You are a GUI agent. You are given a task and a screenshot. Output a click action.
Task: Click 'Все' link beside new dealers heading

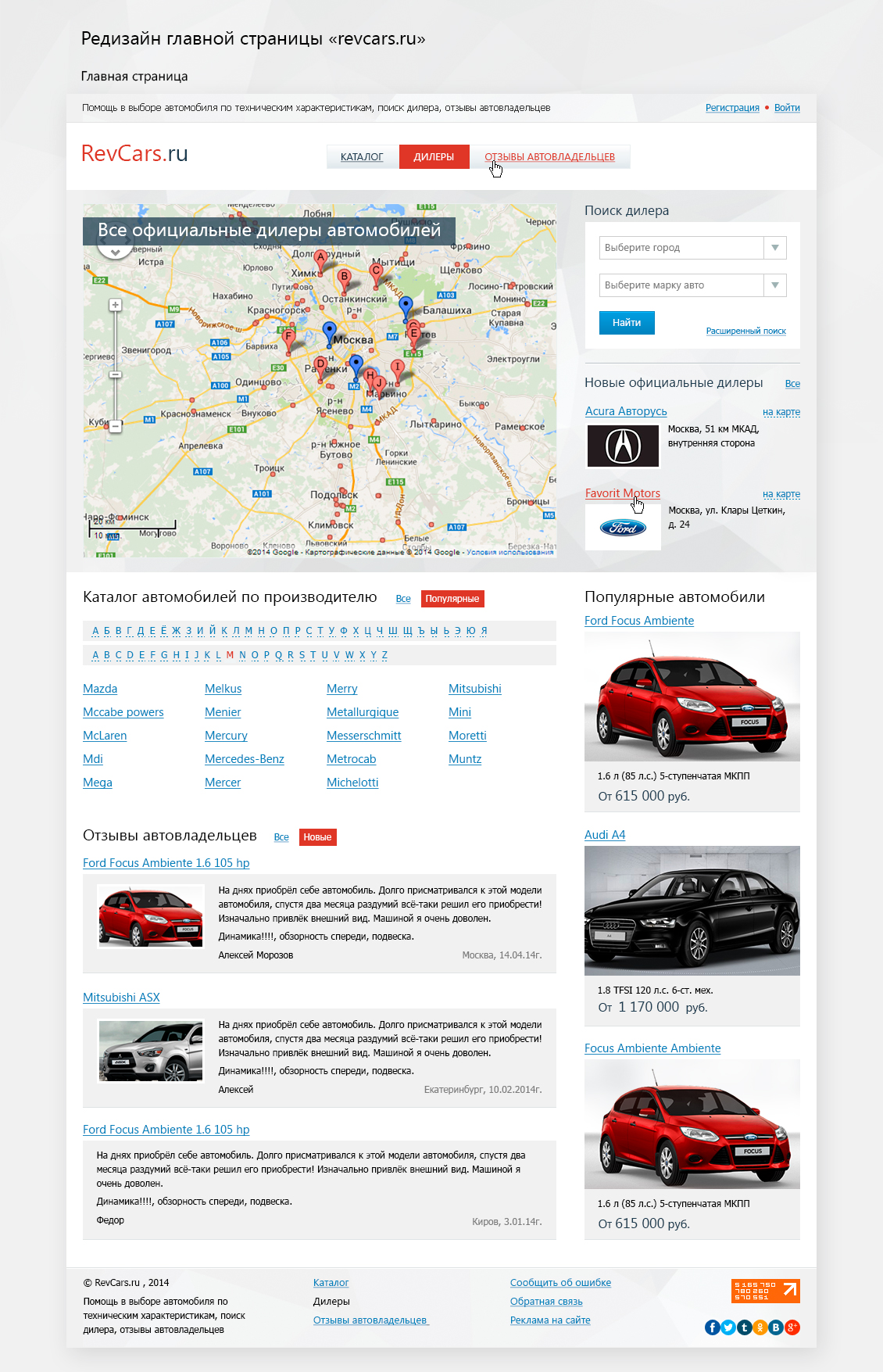point(792,384)
